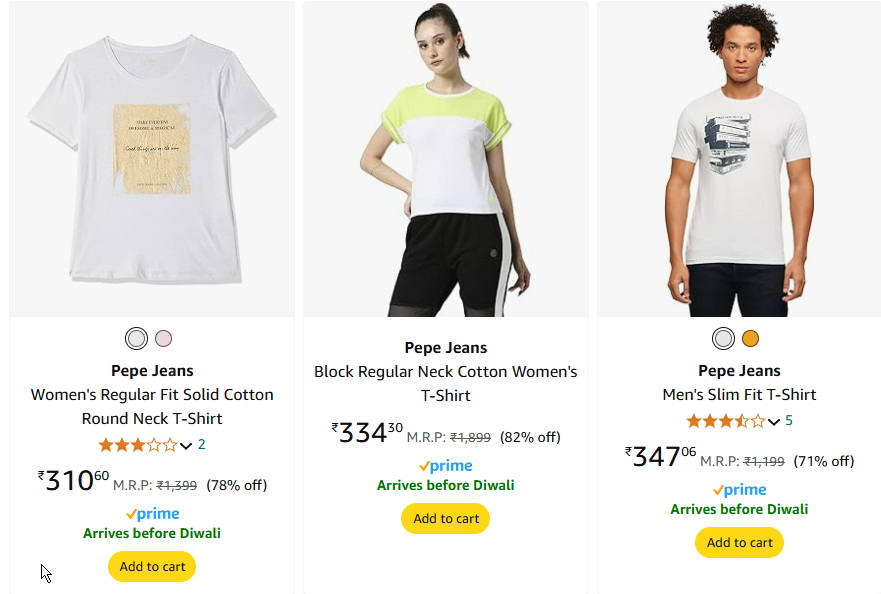Click the 3-star rating icon on Women's Round Neck T-Shirt
The image size is (881, 594).
[x=138, y=445]
